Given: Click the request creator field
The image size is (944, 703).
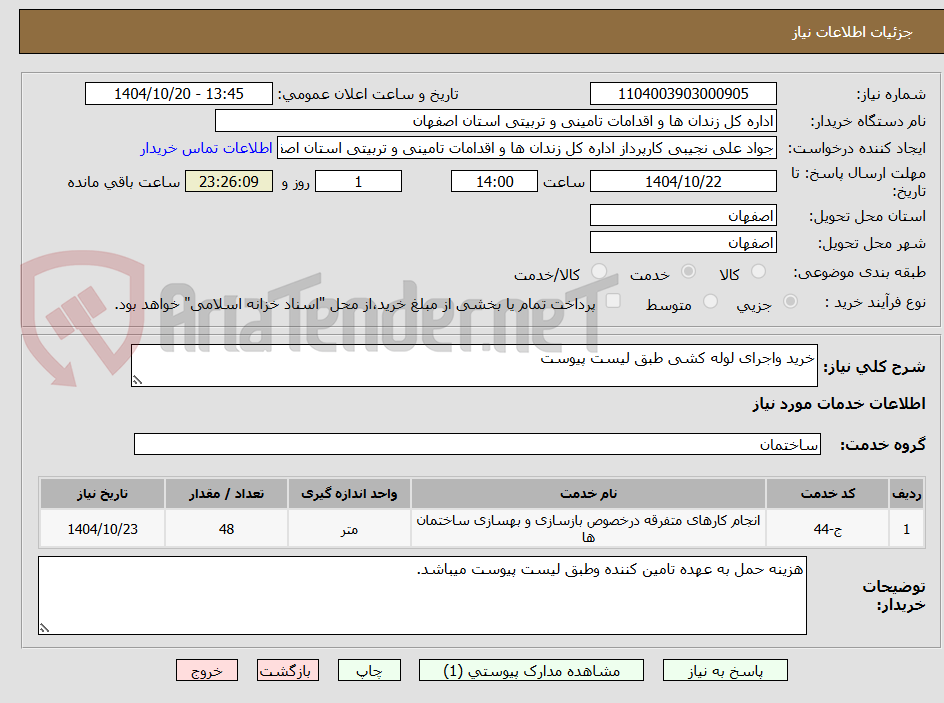Looking at the screenshot, I should [527, 148].
